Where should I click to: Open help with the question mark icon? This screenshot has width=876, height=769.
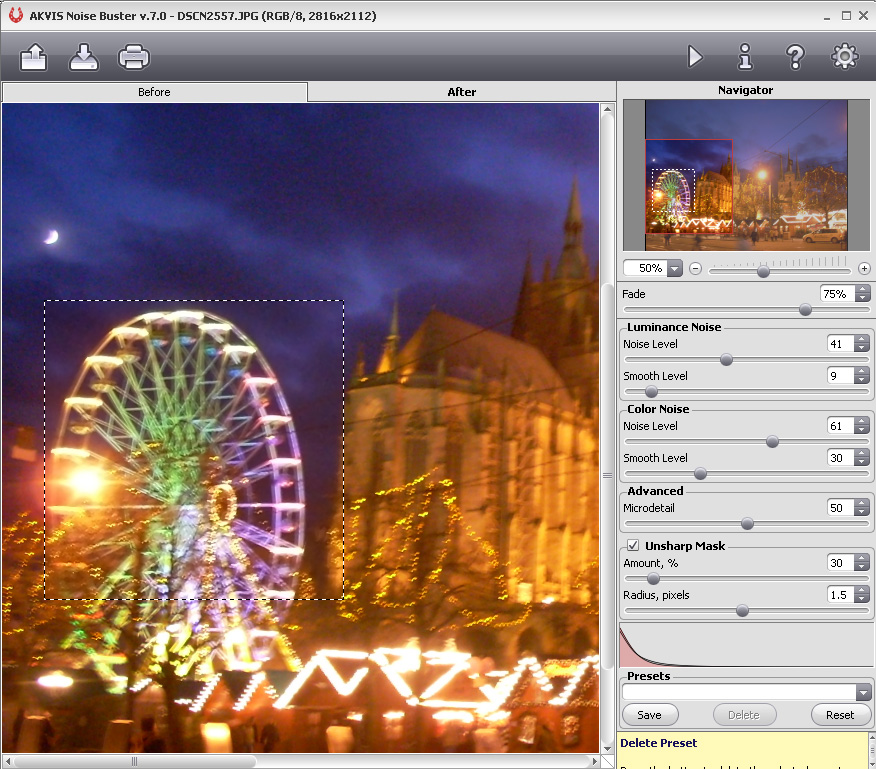(x=795, y=57)
